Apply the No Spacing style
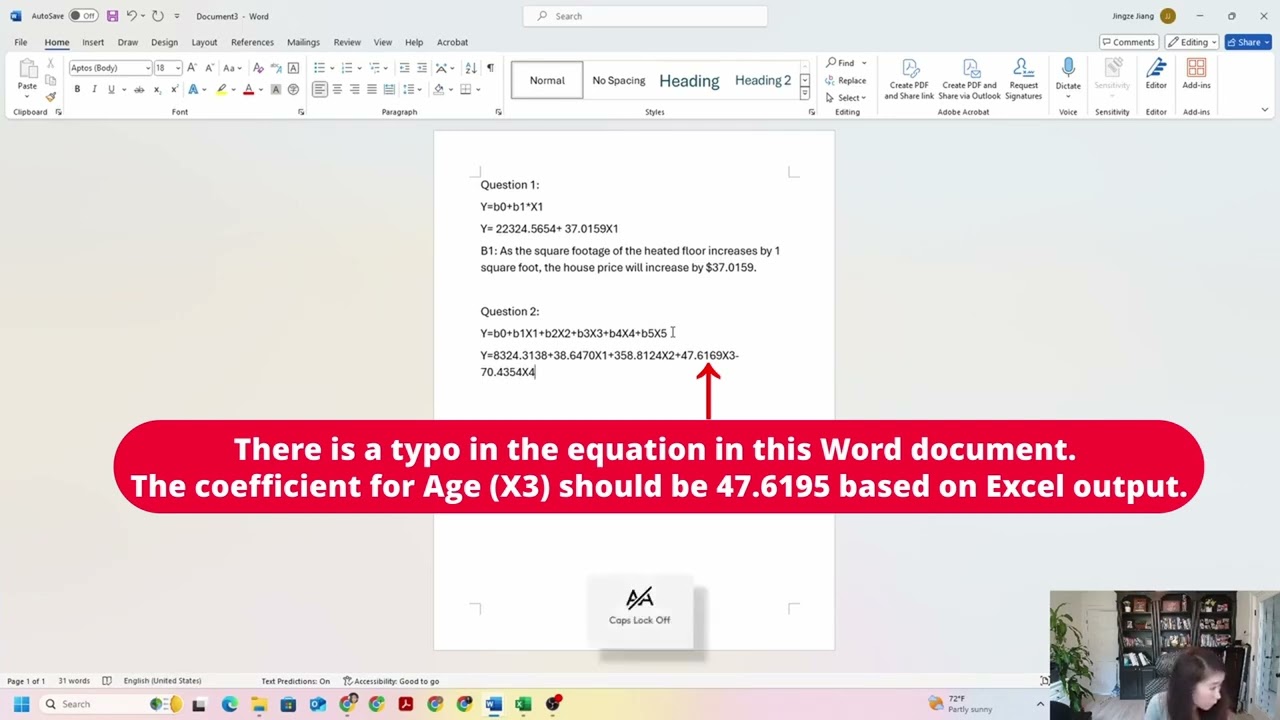Screen dimensions: 1280x720 pyautogui.click(x=619, y=80)
